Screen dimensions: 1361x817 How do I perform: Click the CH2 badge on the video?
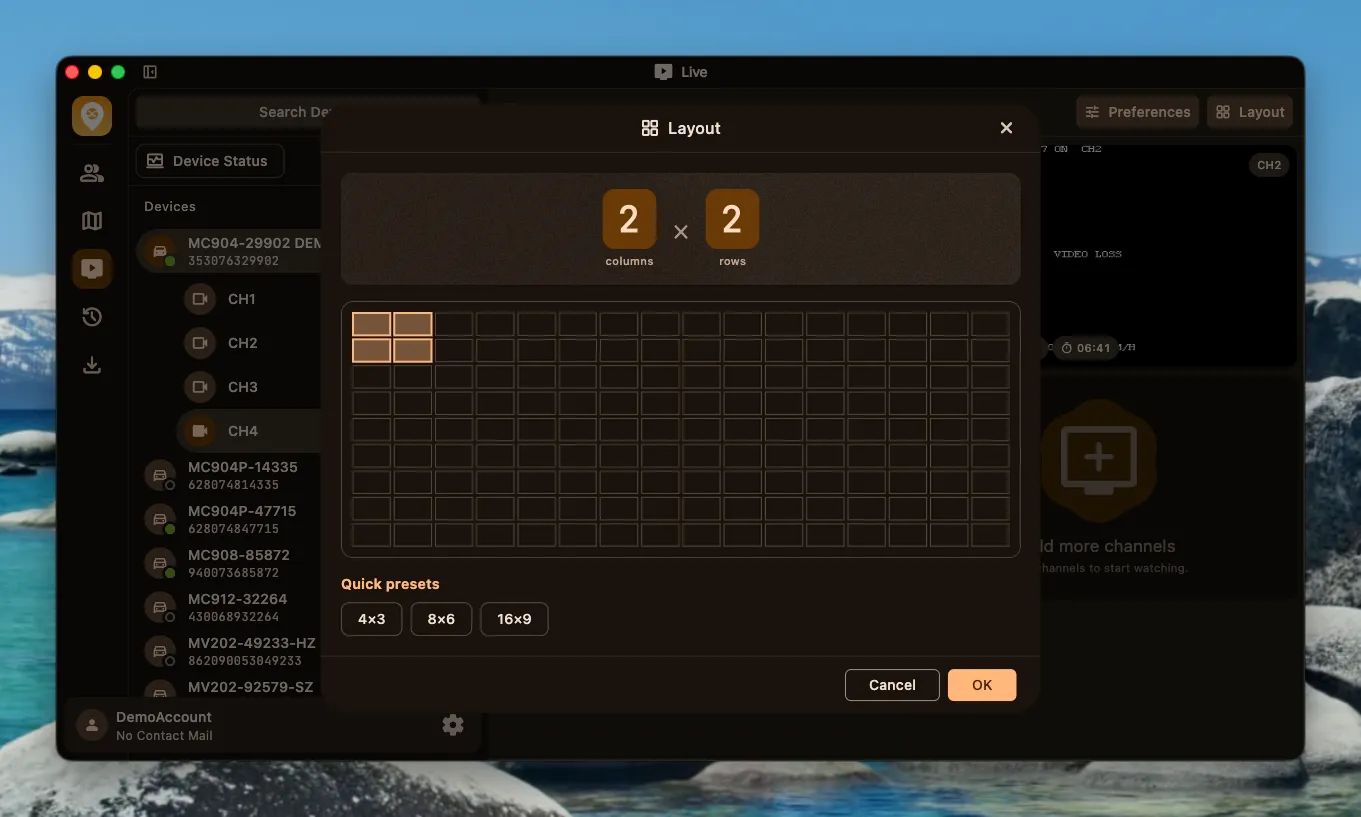click(1269, 165)
